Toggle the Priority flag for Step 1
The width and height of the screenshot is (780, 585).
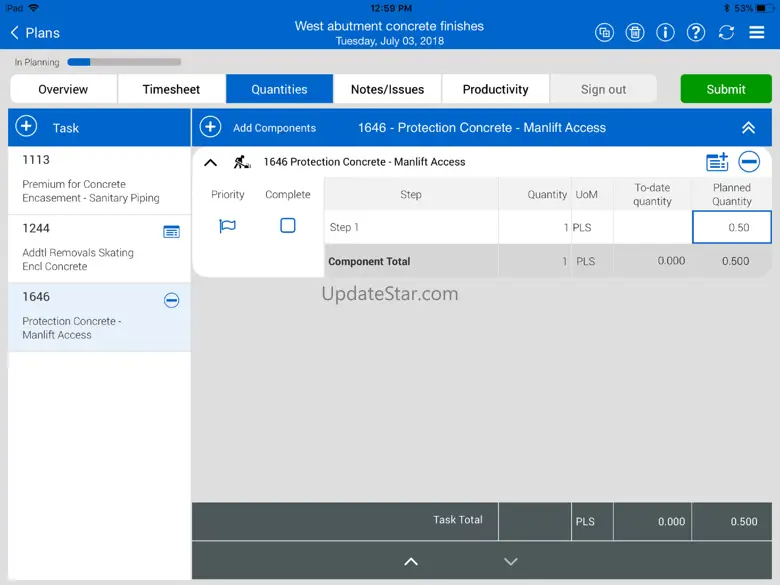[x=228, y=226]
